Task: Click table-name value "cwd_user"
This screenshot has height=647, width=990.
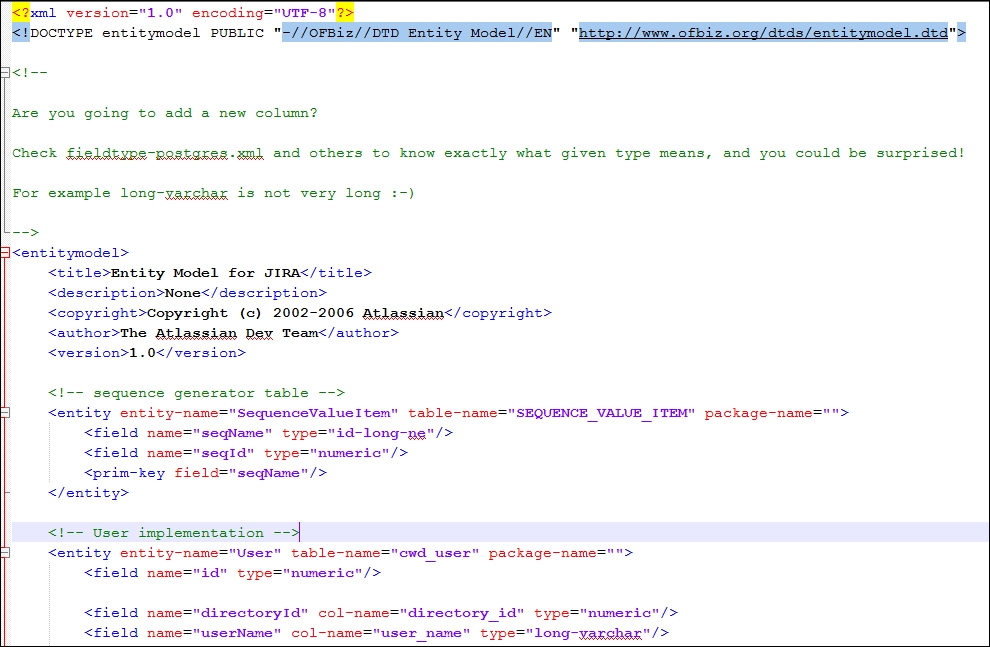Action: pos(435,553)
